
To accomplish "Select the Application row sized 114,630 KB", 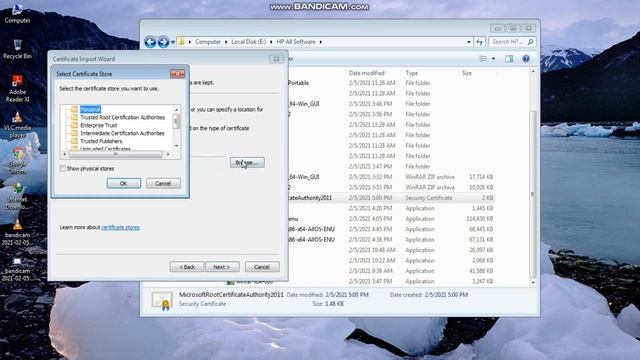I will point(391,219).
